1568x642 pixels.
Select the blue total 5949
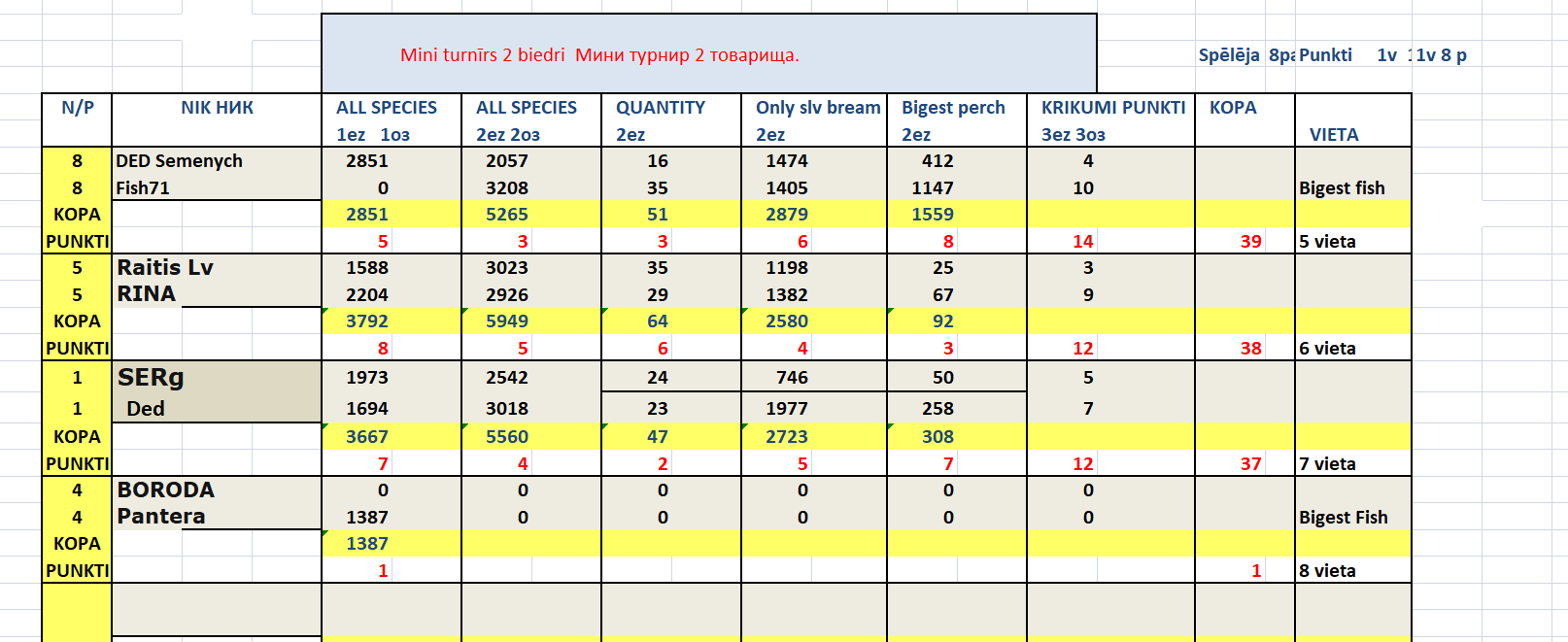507,321
